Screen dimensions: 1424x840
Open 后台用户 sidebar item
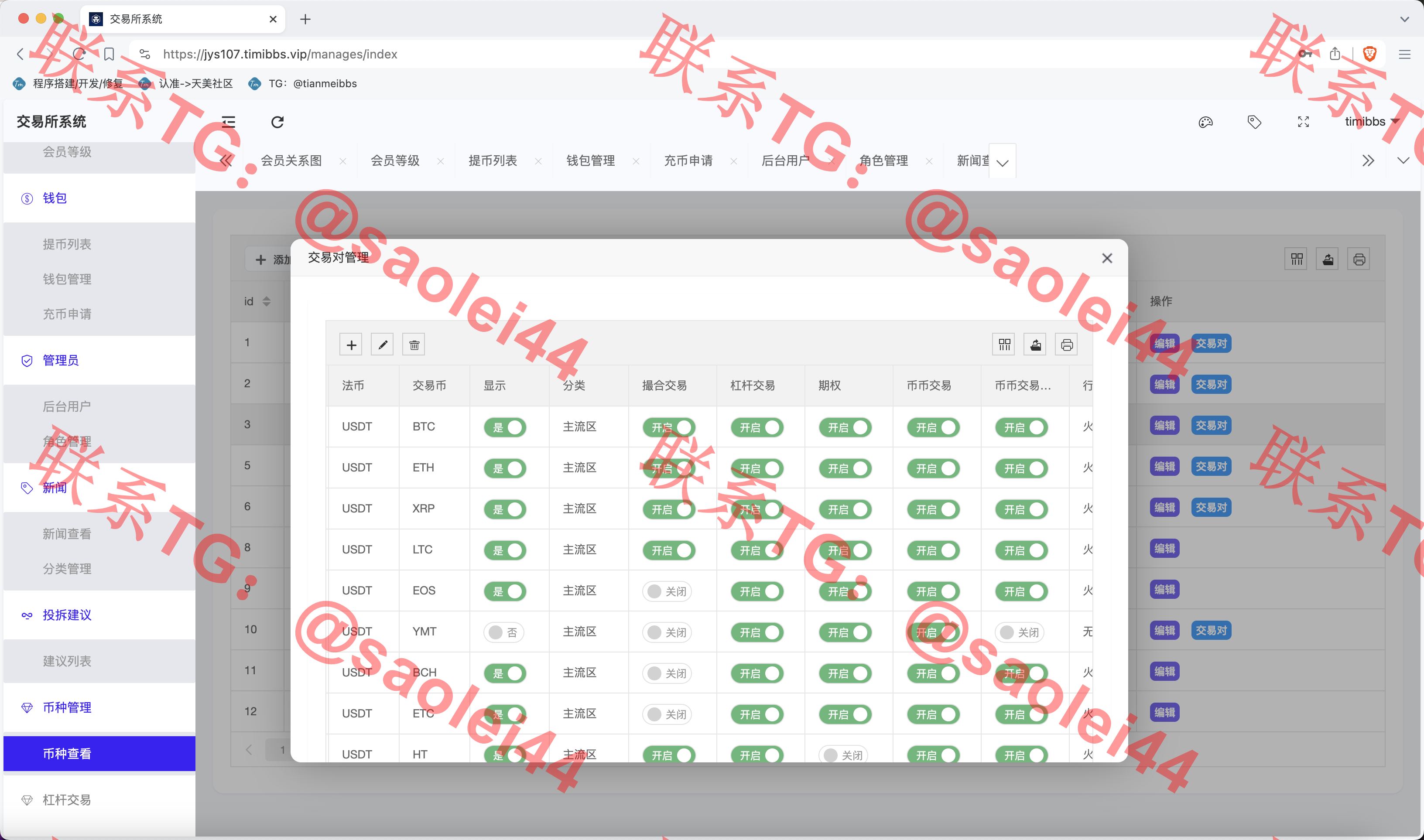click(99, 406)
